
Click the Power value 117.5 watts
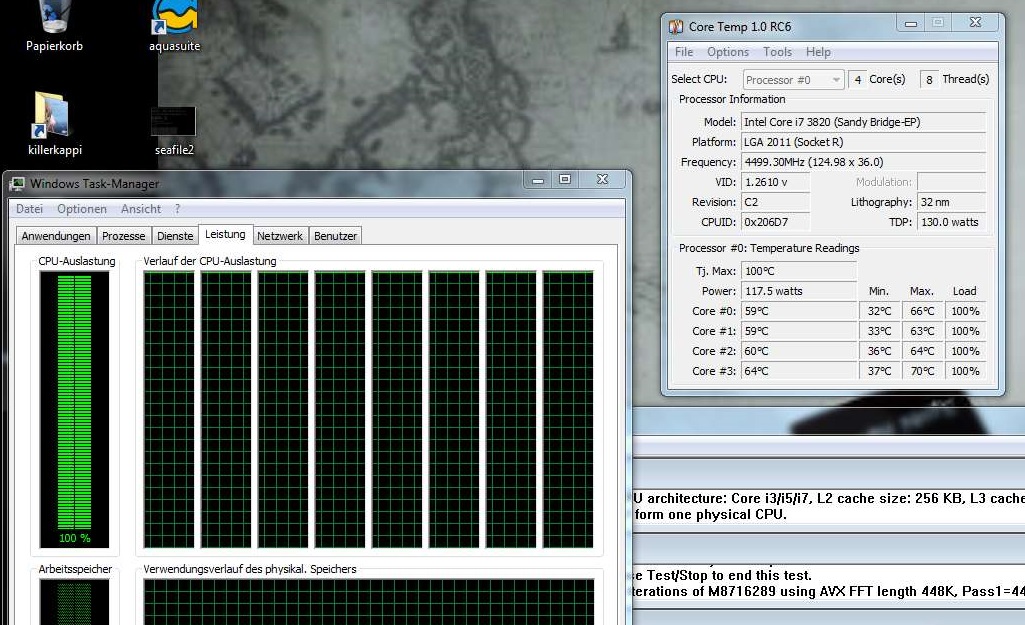click(x=799, y=291)
